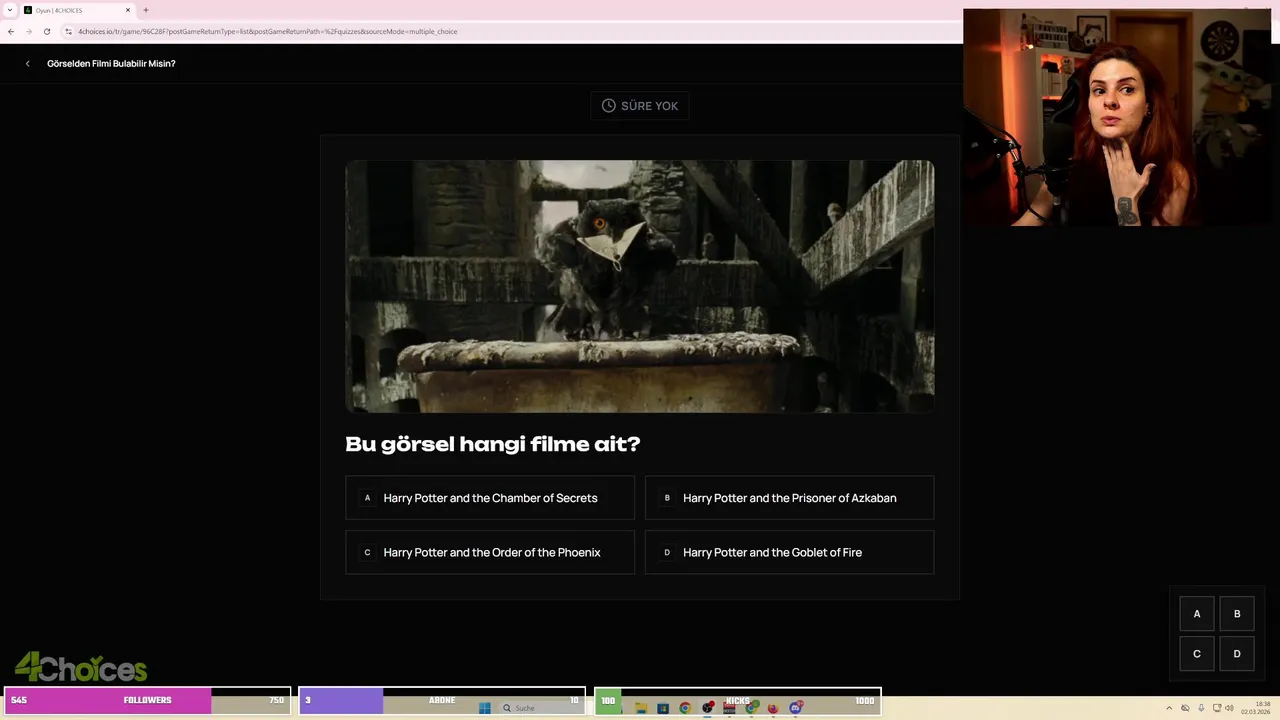Open Microsoft Store from the taskbar
The image size is (1280, 720).
click(x=663, y=708)
